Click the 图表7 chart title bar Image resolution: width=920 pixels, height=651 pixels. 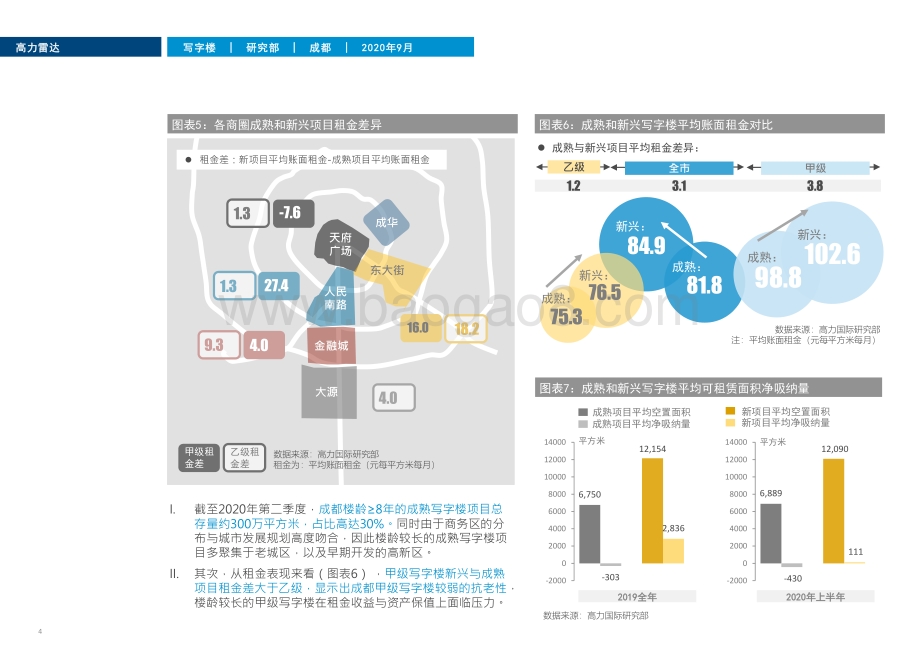[x=708, y=388]
